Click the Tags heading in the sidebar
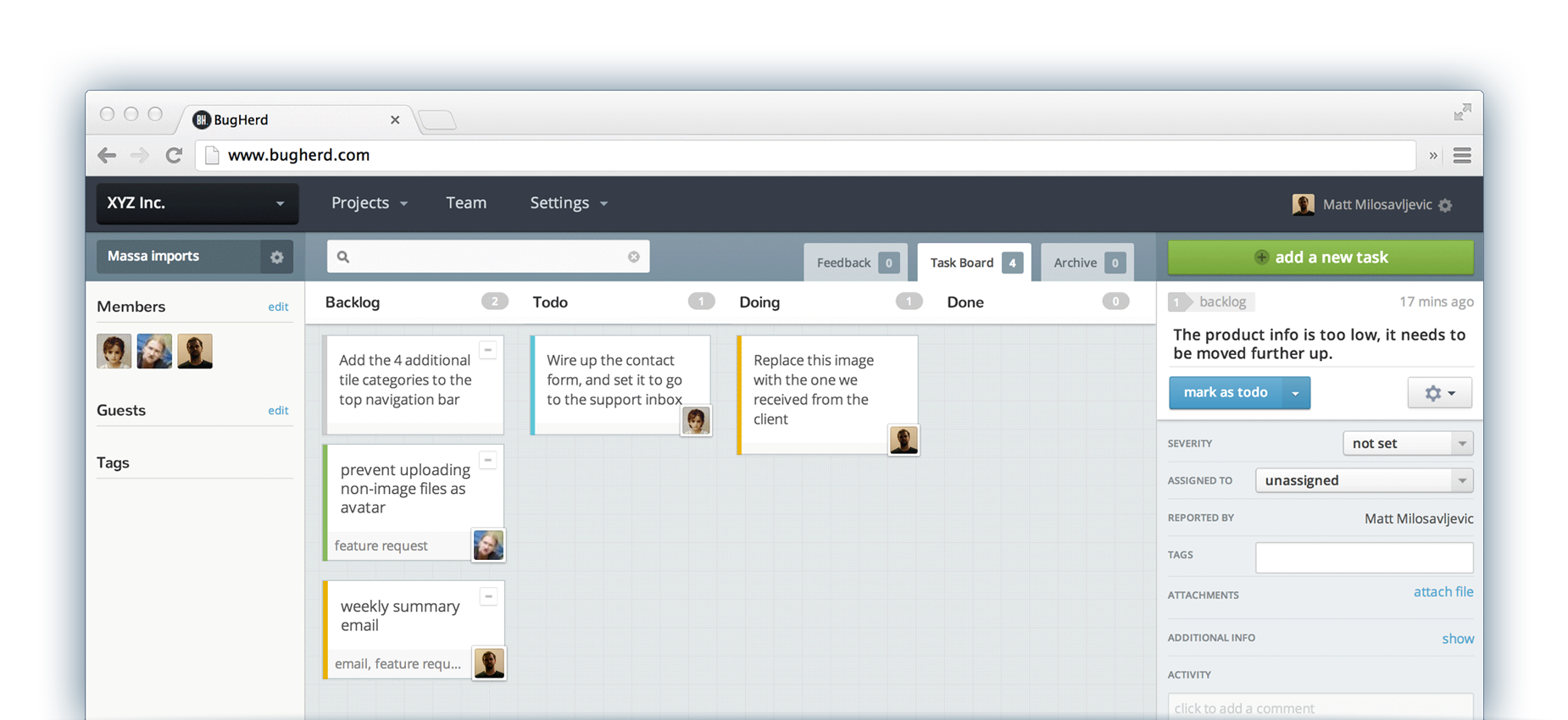 pos(113,462)
